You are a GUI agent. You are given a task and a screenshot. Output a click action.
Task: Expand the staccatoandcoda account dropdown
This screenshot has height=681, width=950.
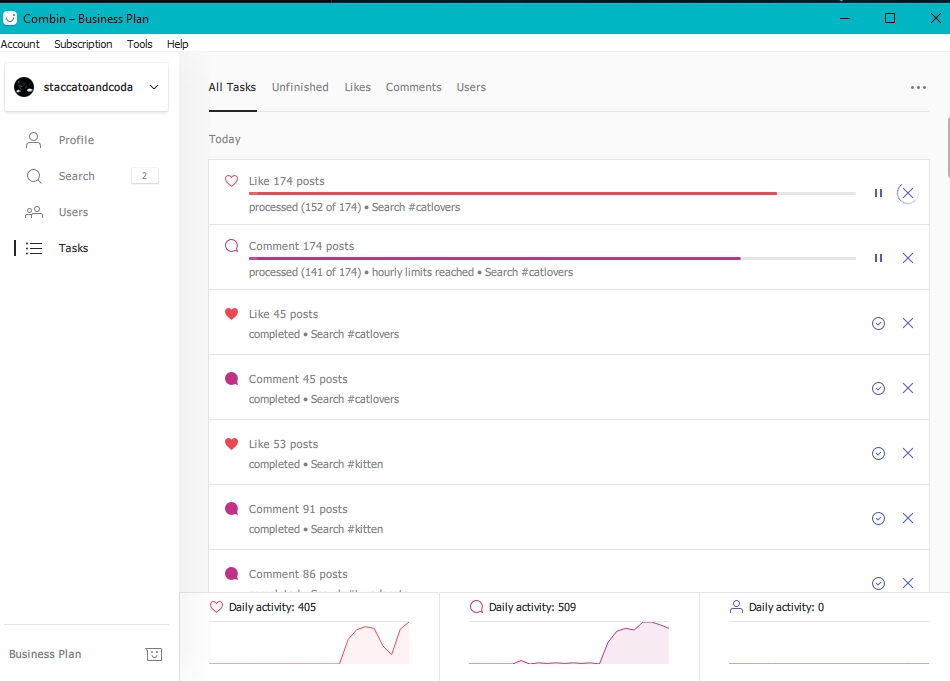(154, 87)
